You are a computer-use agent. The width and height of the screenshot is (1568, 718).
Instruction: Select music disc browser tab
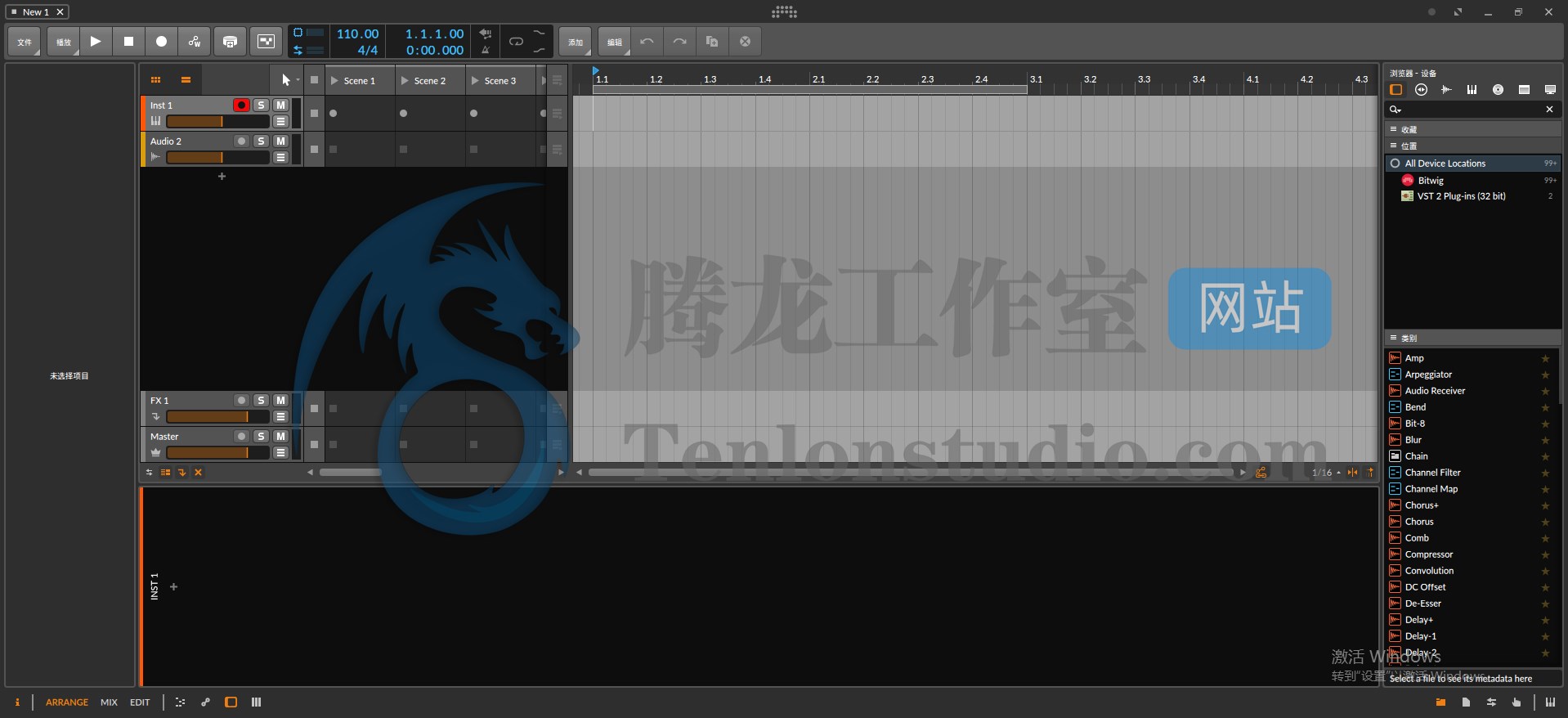coord(1498,90)
